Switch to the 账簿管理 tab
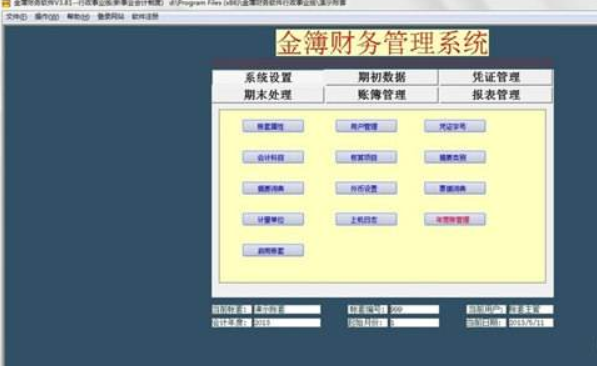The image size is (597, 366). pos(382,94)
